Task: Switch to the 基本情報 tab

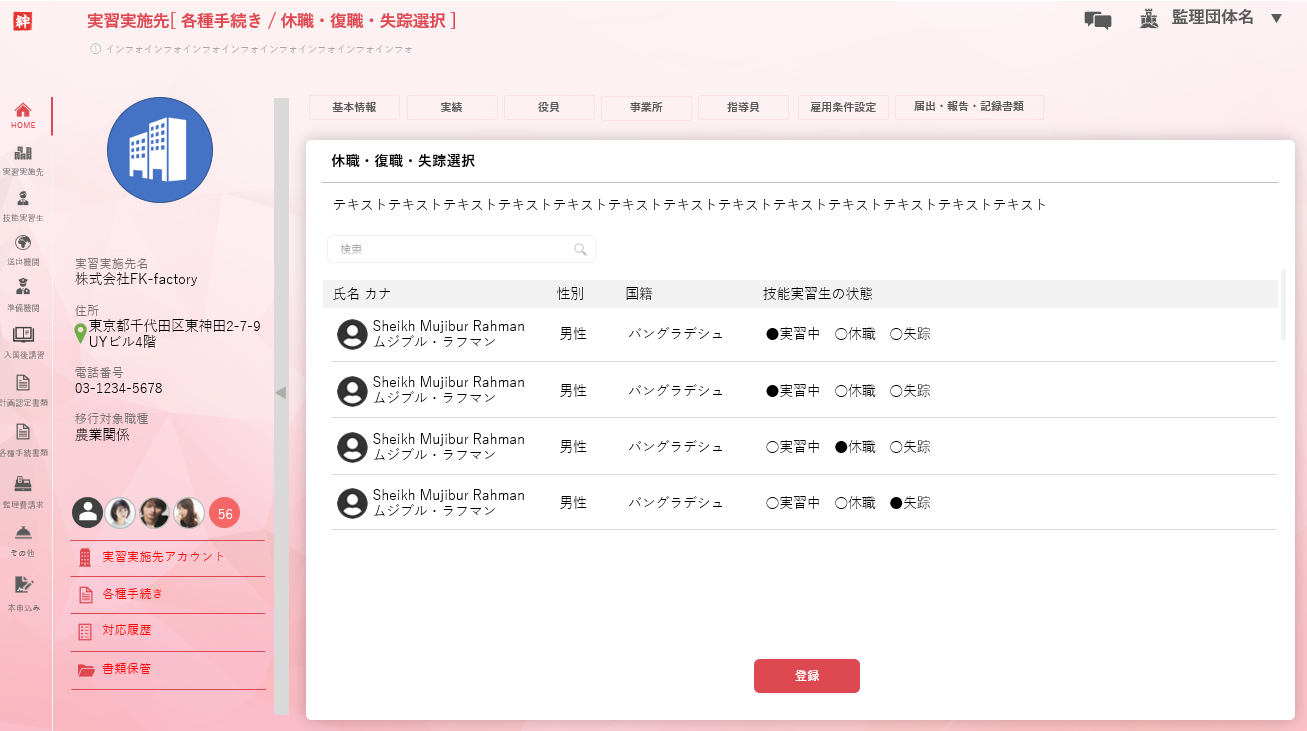Action: click(x=354, y=107)
